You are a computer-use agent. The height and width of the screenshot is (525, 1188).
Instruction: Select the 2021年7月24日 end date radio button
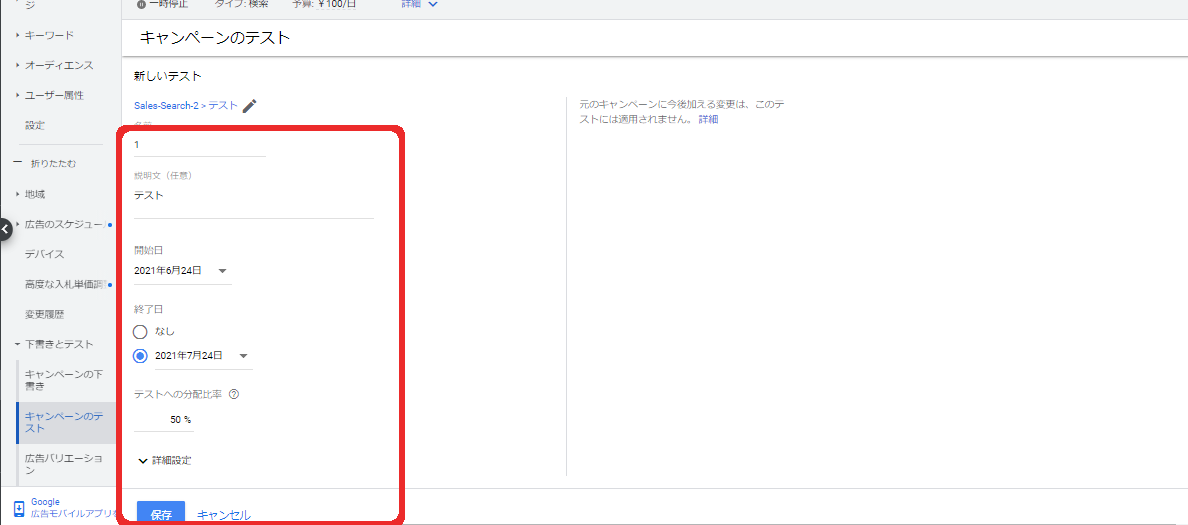(141, 355)
